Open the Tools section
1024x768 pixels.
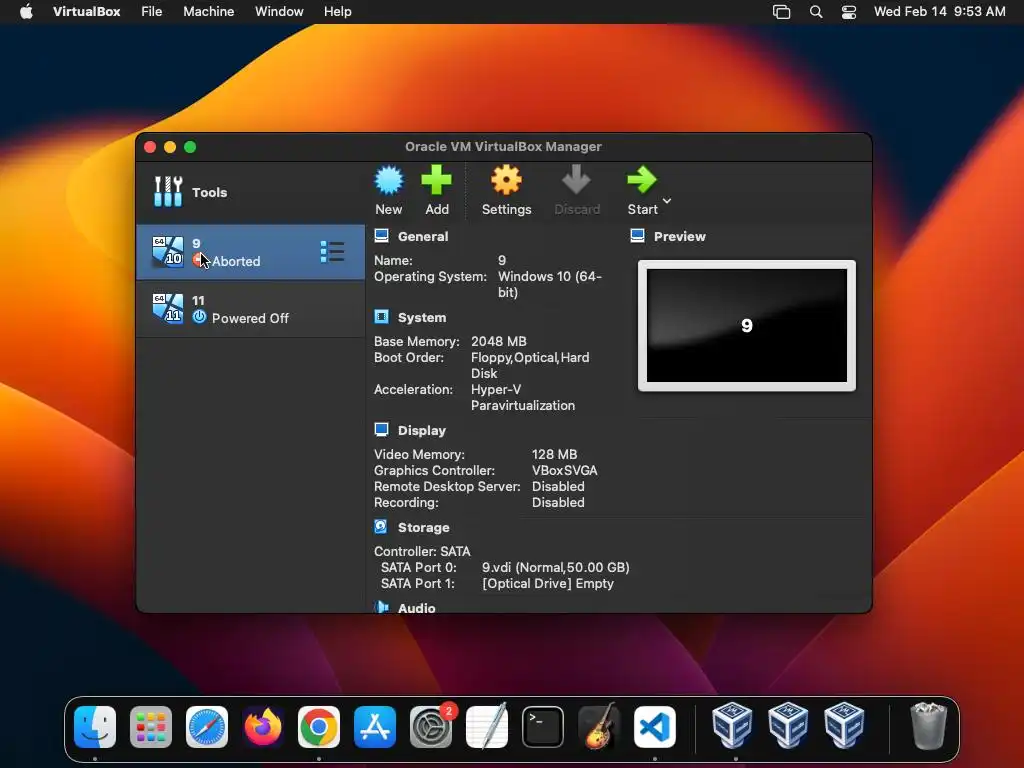pyautogui.click(x=251, y=192)
